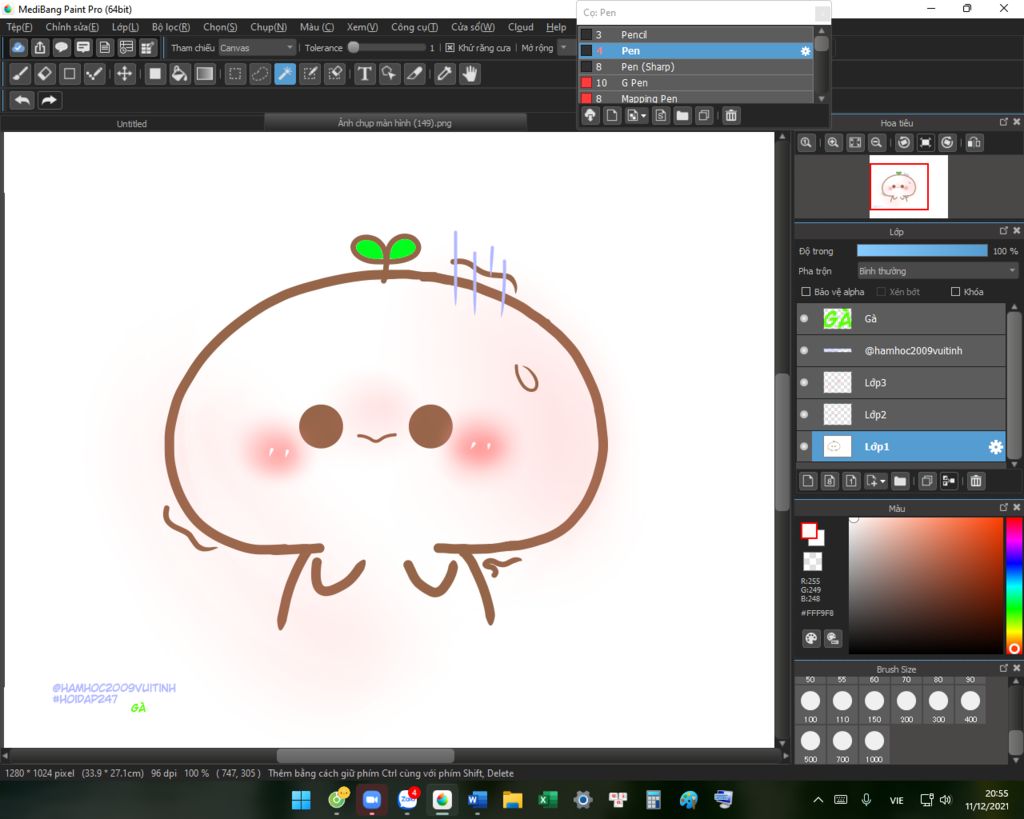Hide the Gà layer
This screenshot has height=819, width=1024.
(804, 319)
